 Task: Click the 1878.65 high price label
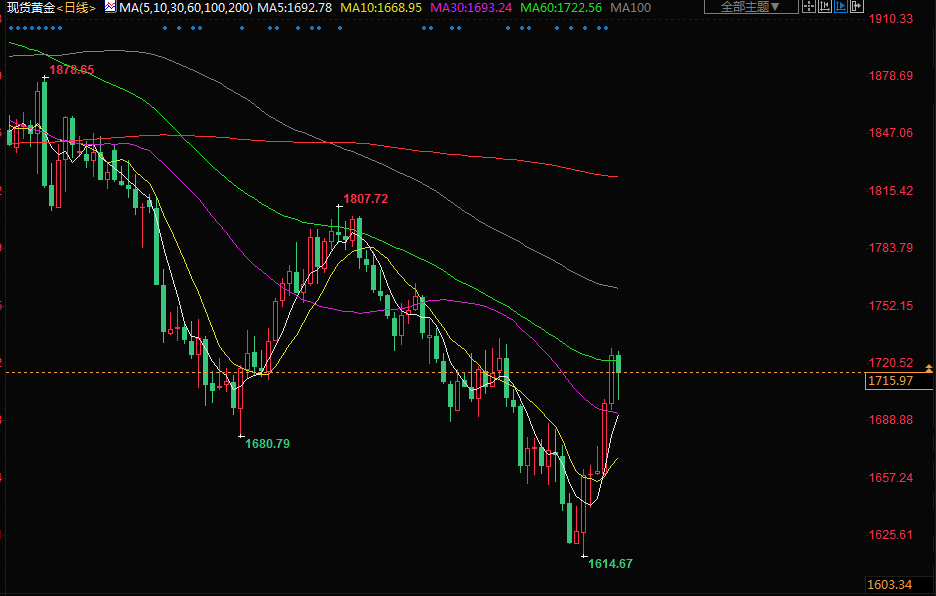click(72, 69)
